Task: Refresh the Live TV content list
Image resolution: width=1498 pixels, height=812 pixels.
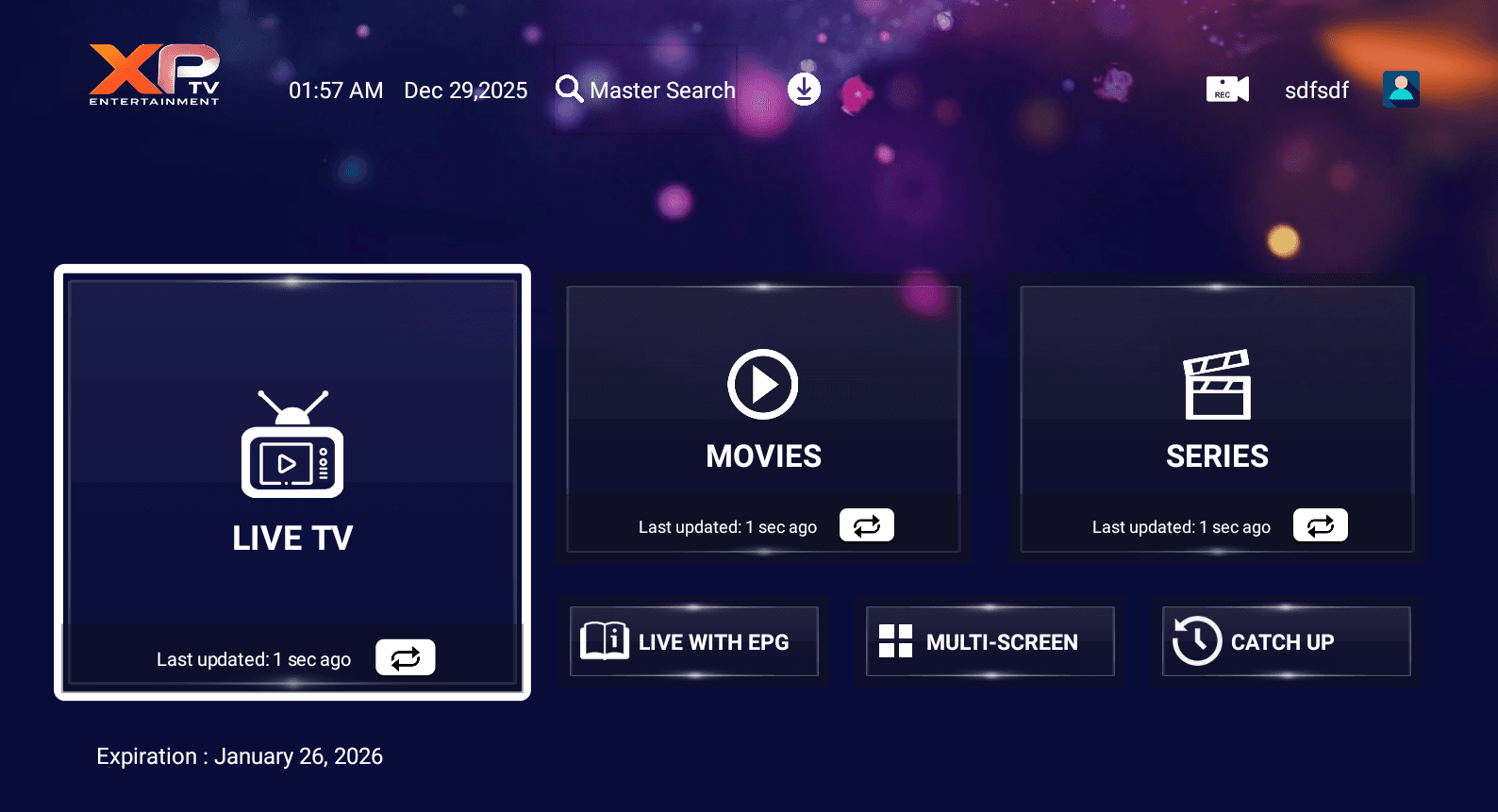Action: [x=406, y=657]
